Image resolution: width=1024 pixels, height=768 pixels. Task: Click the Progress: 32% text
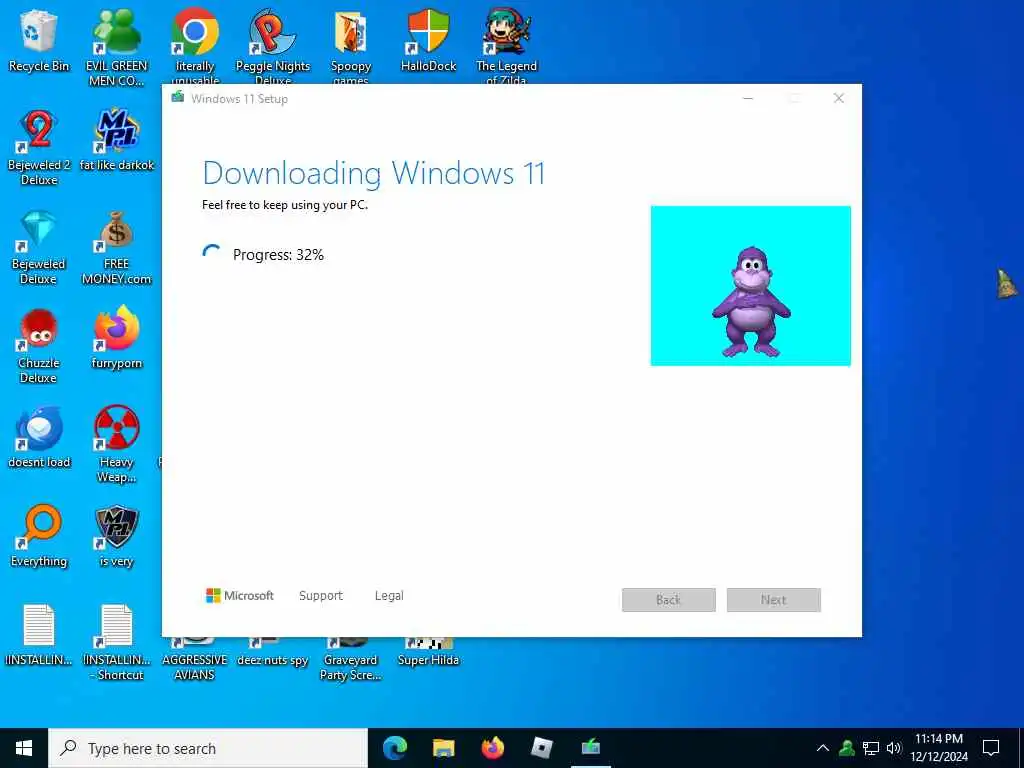pyautogui.click(x=278, y=255)
